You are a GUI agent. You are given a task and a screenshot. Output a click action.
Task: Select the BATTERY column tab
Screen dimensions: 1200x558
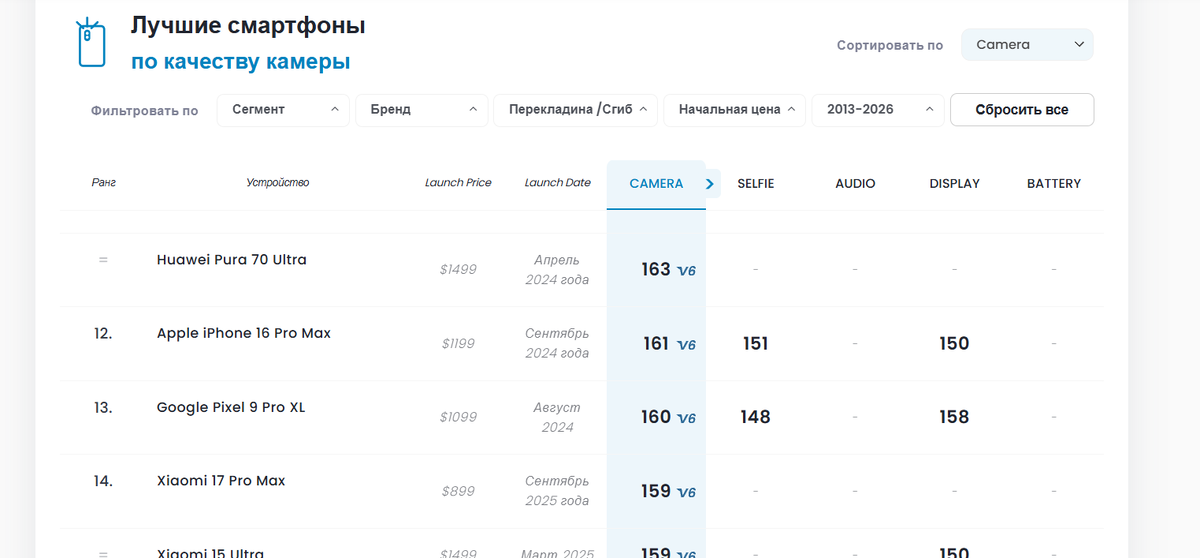tap(1054, 184)
